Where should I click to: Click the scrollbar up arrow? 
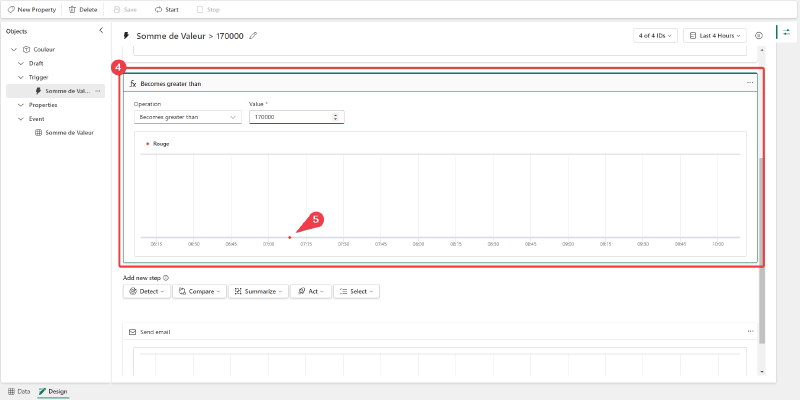point(762,49)
